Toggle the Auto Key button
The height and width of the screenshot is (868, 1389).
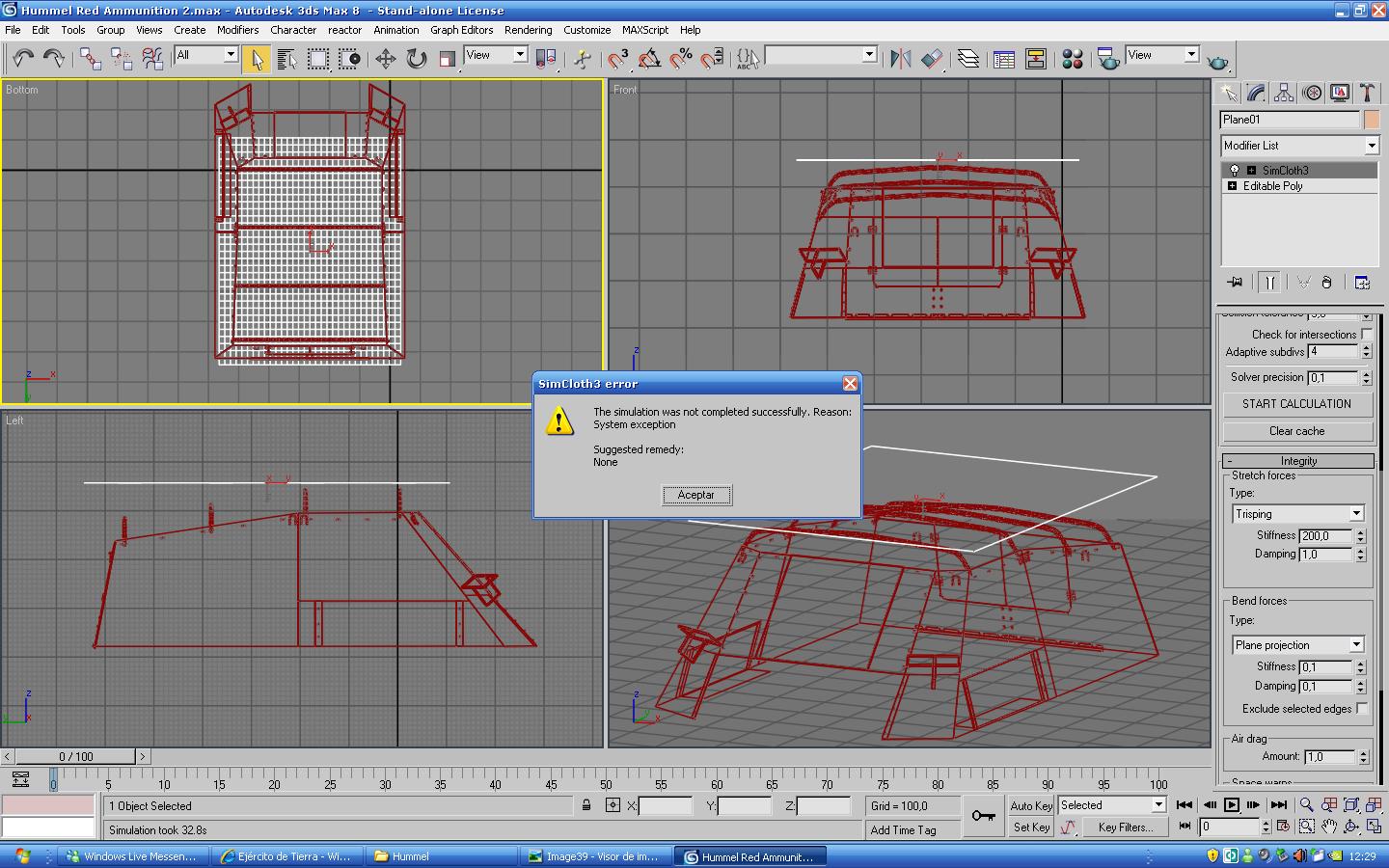click(x=1031, y=805)
